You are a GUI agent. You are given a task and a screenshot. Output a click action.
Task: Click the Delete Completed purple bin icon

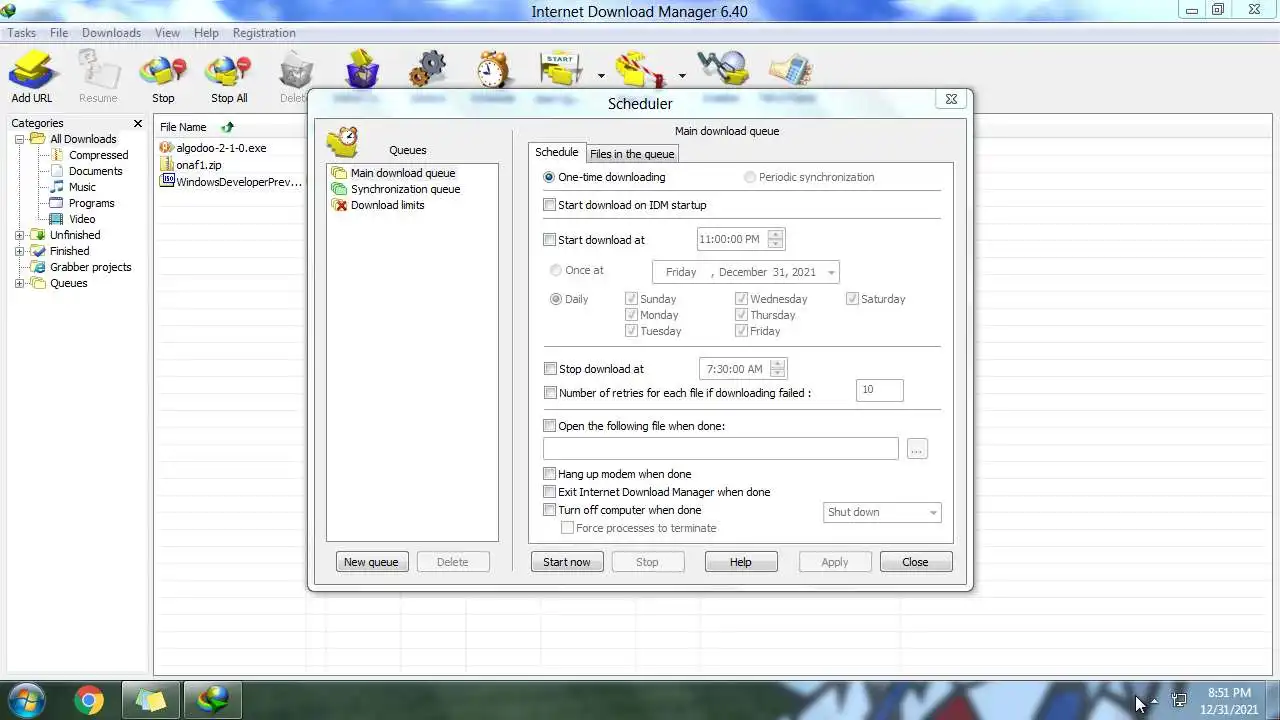click(362, 70)
